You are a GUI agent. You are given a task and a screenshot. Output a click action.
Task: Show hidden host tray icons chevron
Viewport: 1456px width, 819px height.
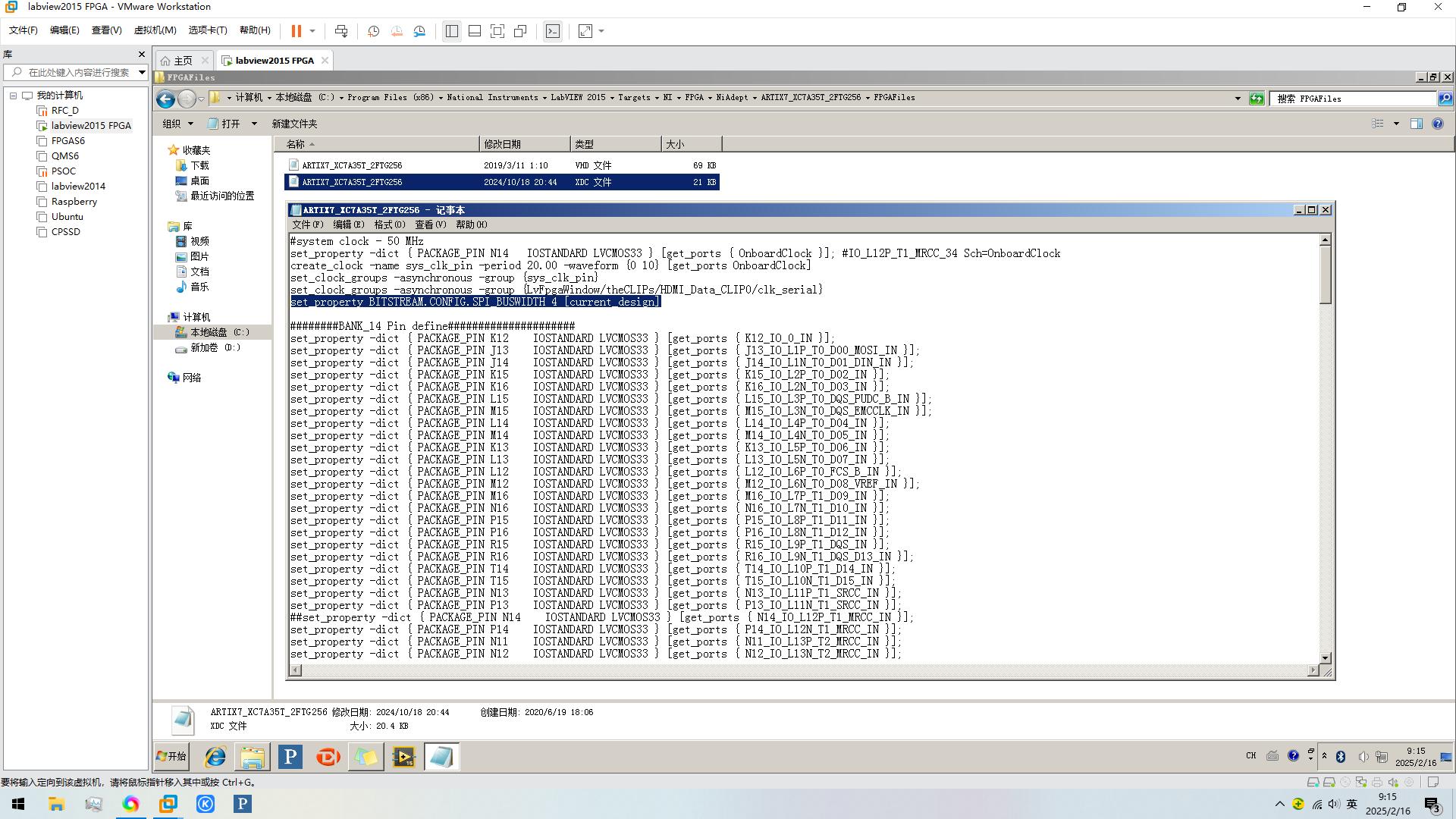(x=1280, y=804)
